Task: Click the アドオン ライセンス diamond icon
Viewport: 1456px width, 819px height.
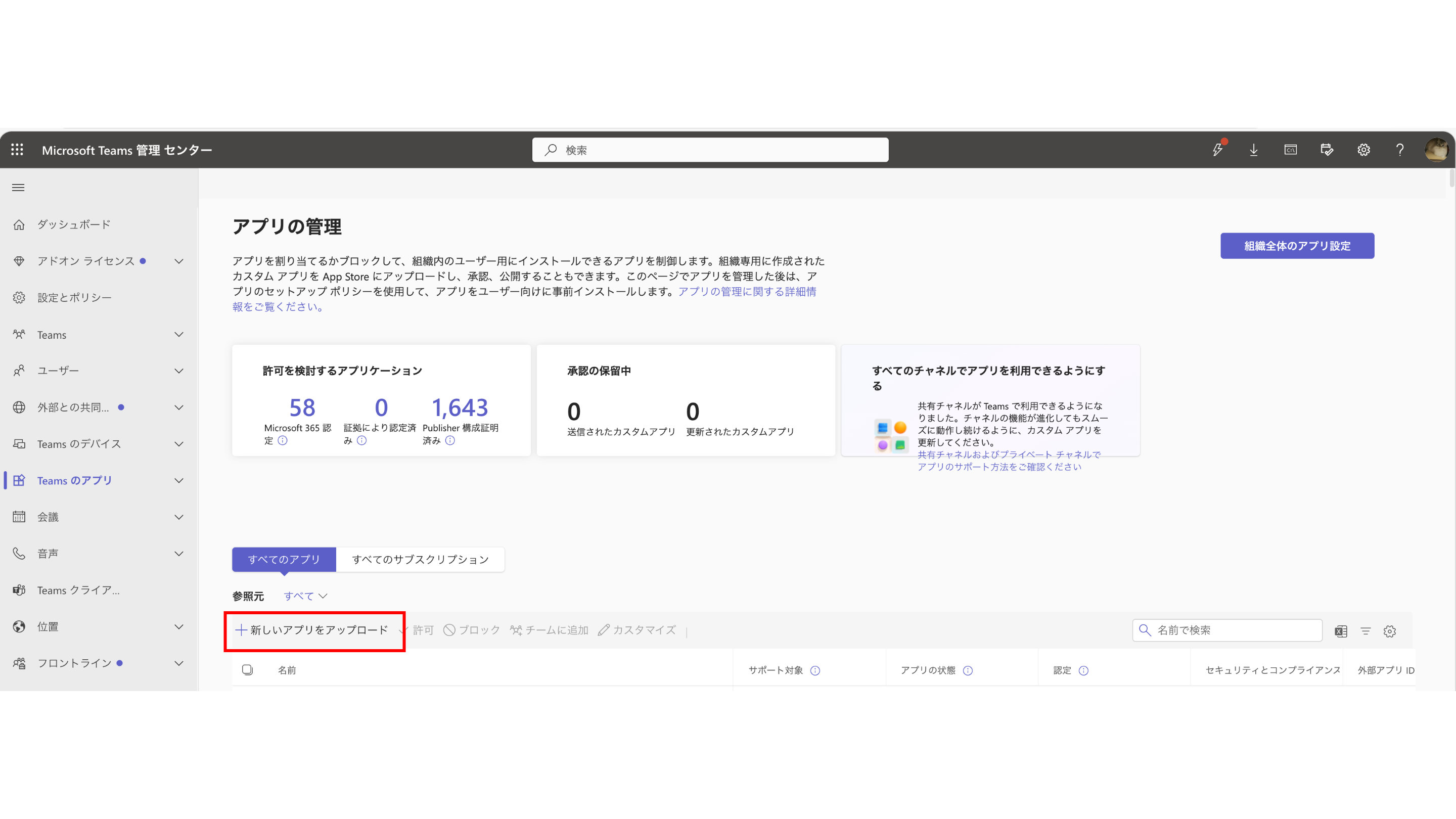Action: coord(19,261)
